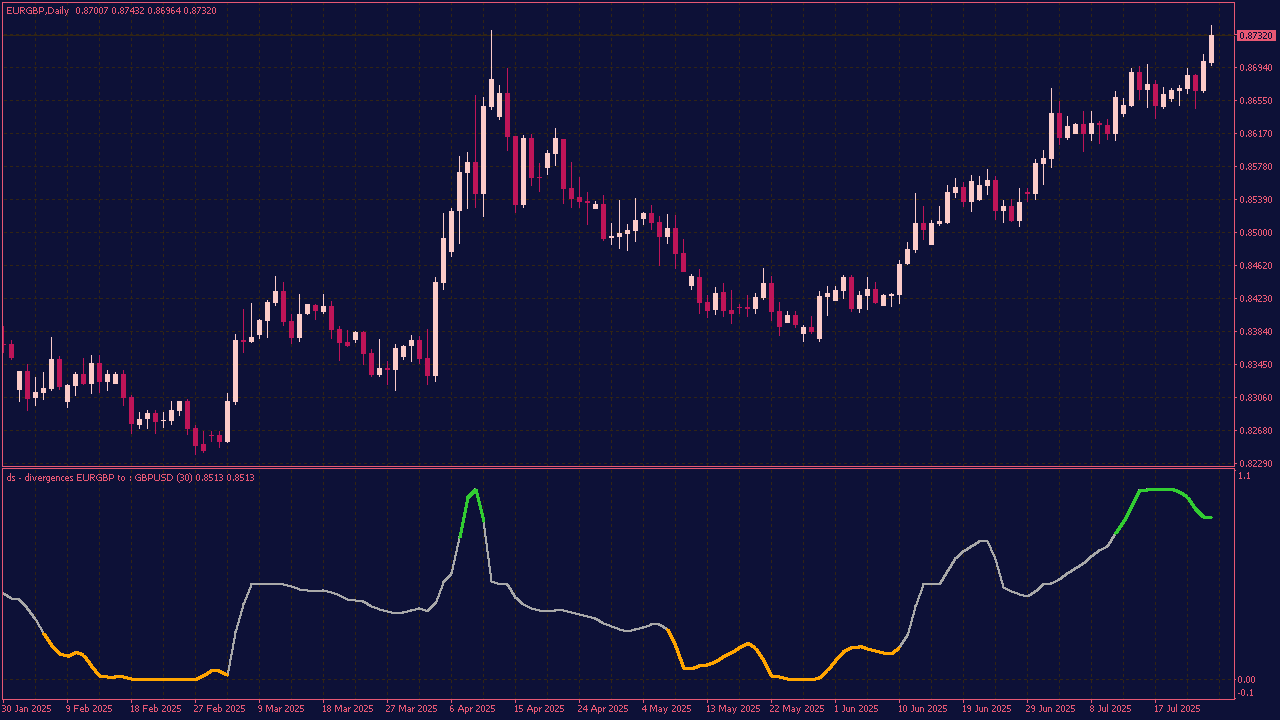Click the 30 Jan 2025 date label

pos(27,709)
